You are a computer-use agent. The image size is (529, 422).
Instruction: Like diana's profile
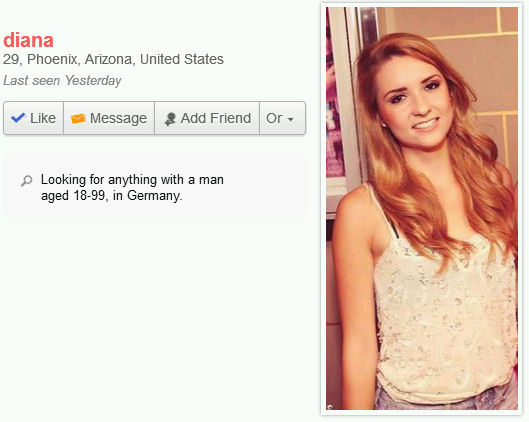(x=33, y=118)
